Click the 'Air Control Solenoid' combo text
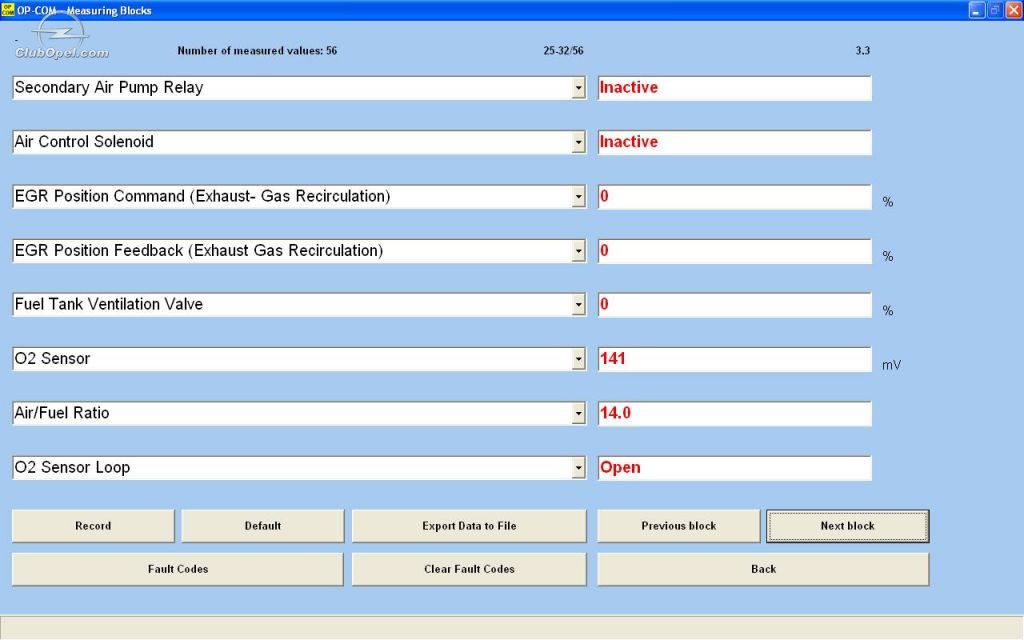This screenshot has width=1024, height=640. coord(84,142)
